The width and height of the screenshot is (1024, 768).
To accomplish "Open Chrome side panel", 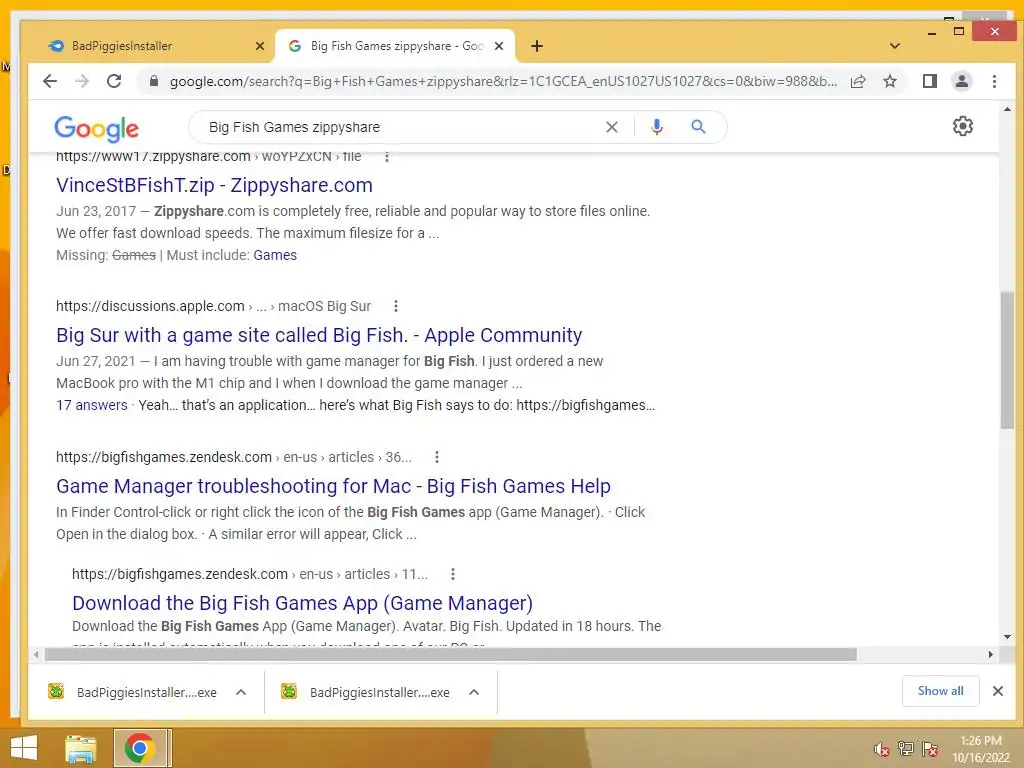I will [929, 81].
